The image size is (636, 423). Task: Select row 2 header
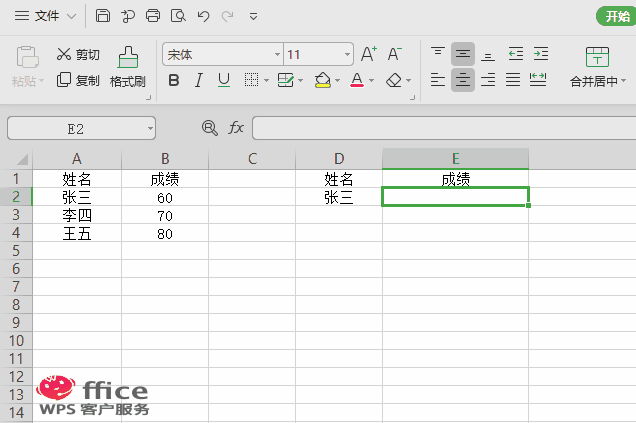pos(16,197)
